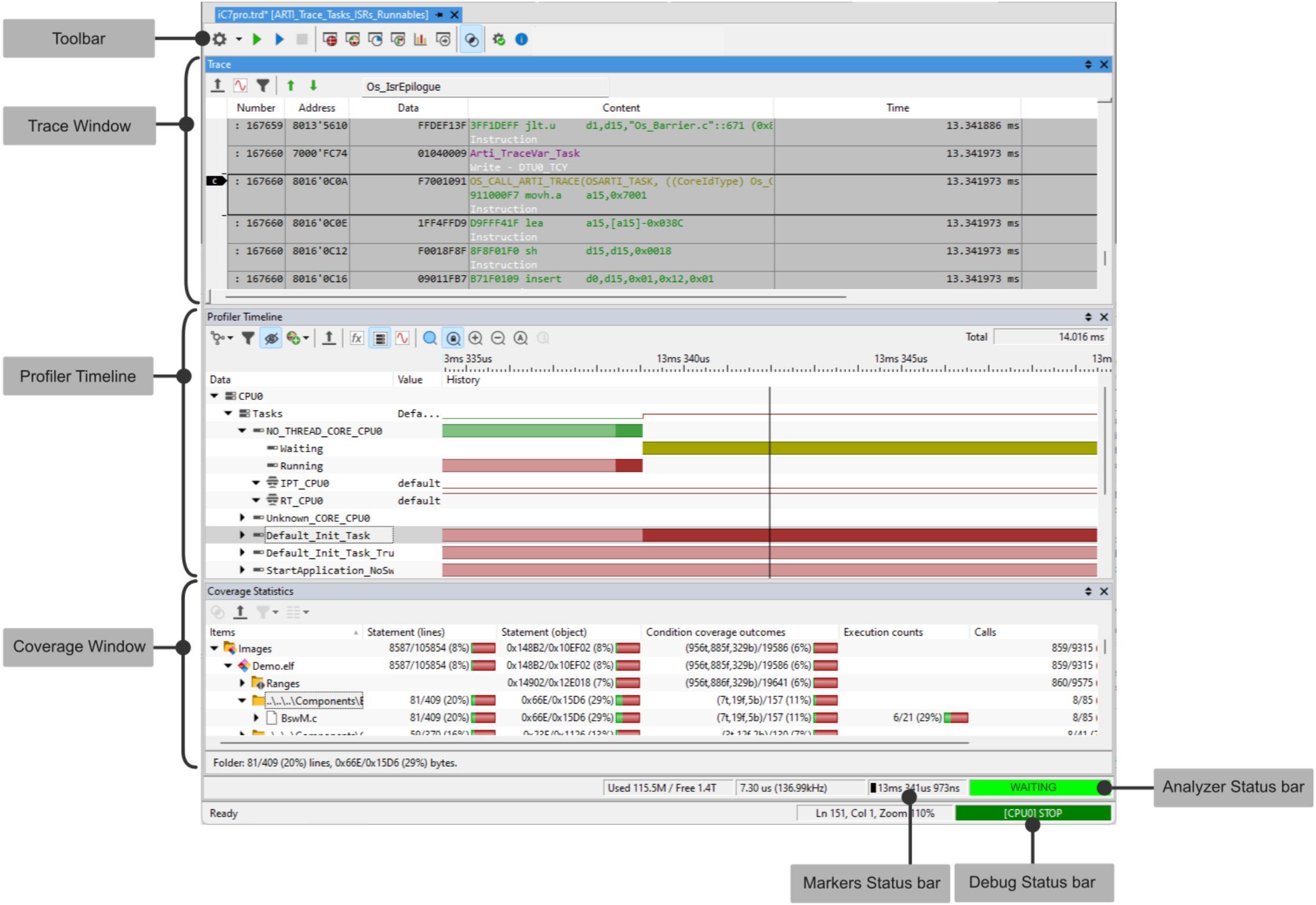Image resolution: width=1316 pixels, height=905 pixels.
Task: Collapse the IPT_CPU0 node
Action: (x=256, y=483)
